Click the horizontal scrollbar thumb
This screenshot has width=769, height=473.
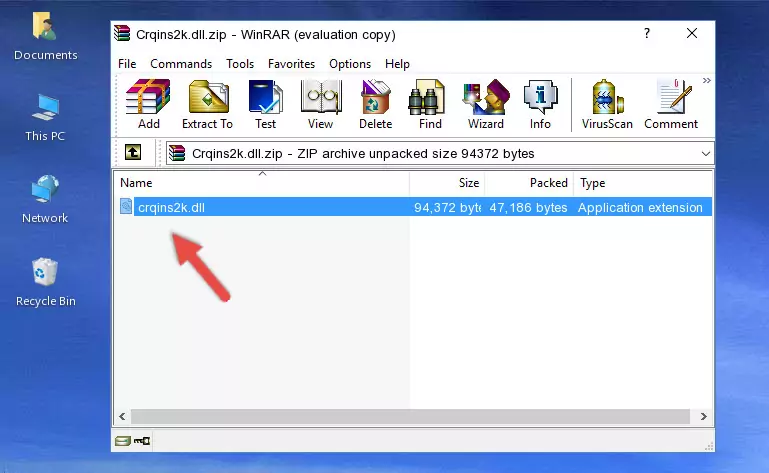410,417
